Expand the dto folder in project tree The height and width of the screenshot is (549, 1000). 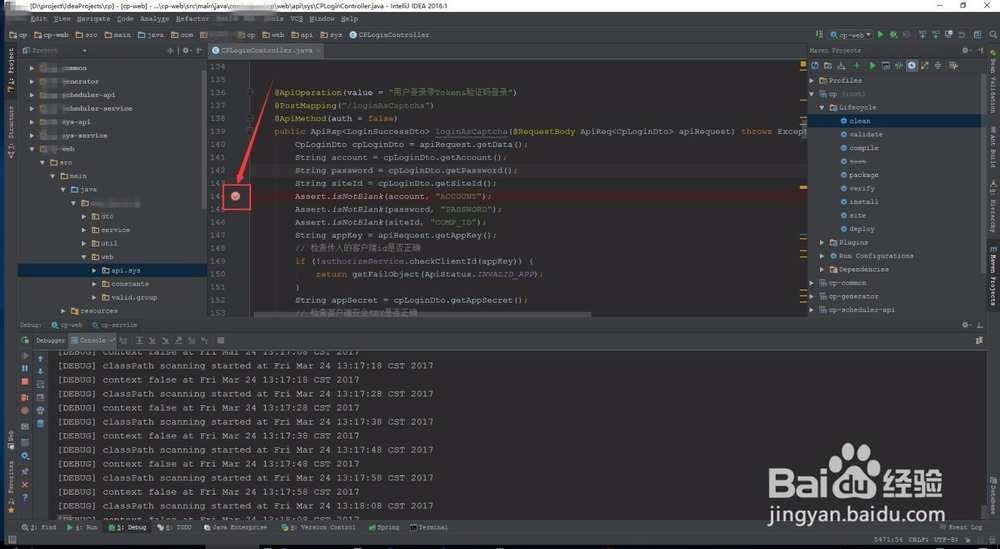click(x=84, y=216)
